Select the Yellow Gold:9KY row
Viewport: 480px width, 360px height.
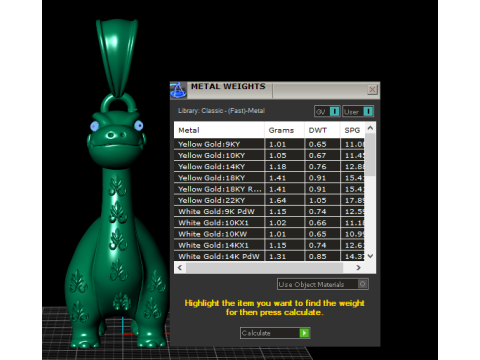pyautogui.click(x=269, y=144)
